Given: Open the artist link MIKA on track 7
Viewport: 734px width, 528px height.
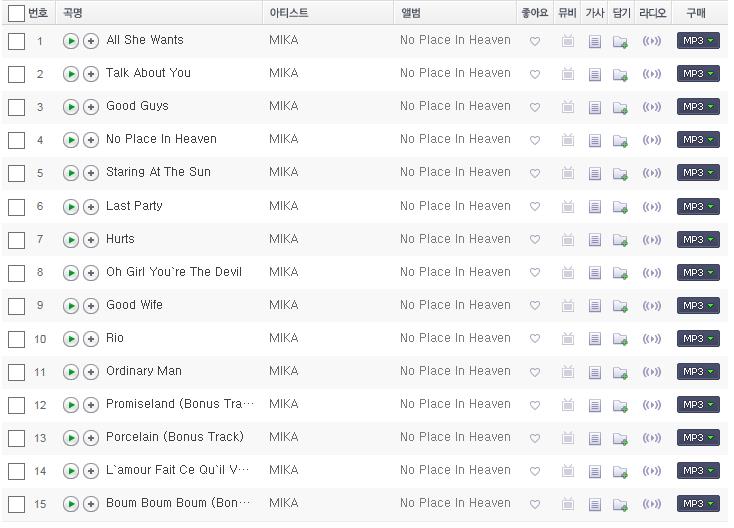Looking at the screenshot, I should 284,239.
